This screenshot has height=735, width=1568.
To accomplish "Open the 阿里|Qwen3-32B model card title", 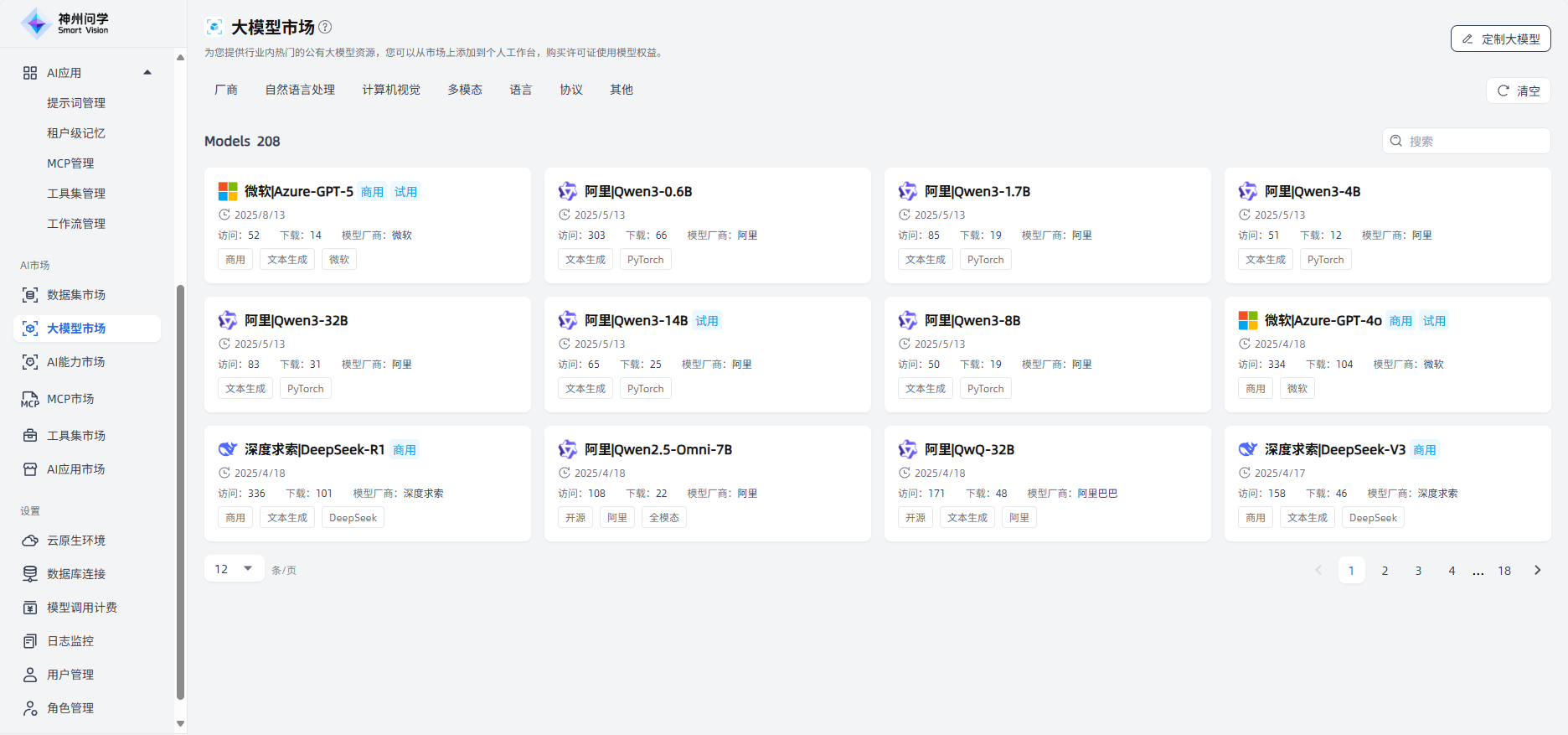I will click(x=296, y=321).
